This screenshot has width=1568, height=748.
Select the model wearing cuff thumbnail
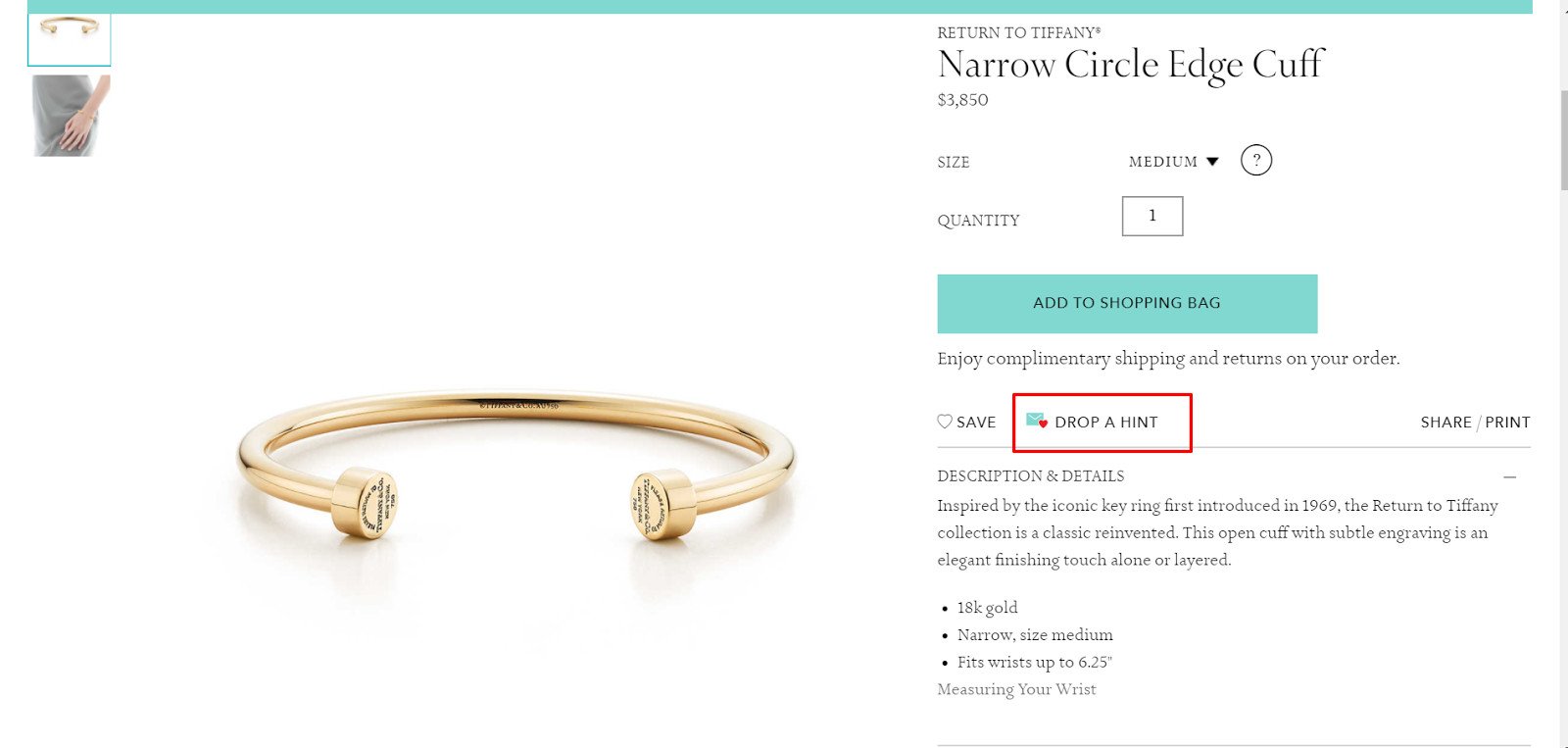tap(70, 116)
